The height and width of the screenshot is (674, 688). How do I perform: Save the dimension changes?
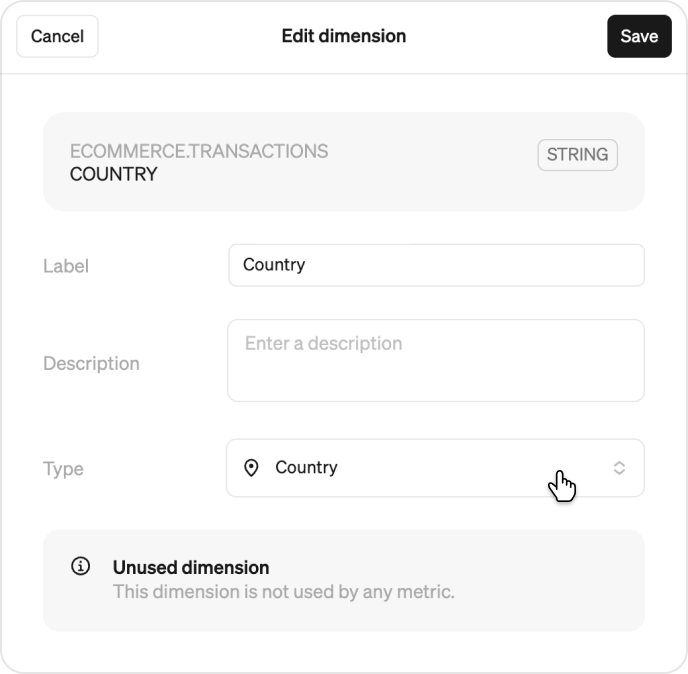point(639,36)
